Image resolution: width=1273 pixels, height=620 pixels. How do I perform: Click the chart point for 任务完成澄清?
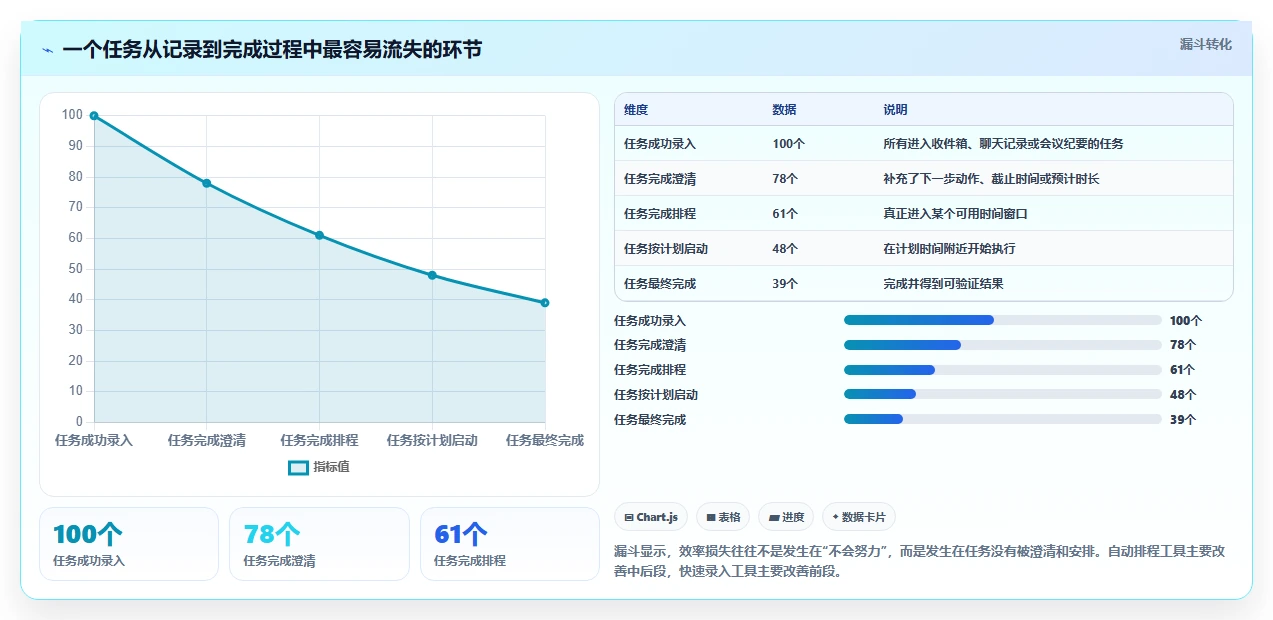pos(207,183)
